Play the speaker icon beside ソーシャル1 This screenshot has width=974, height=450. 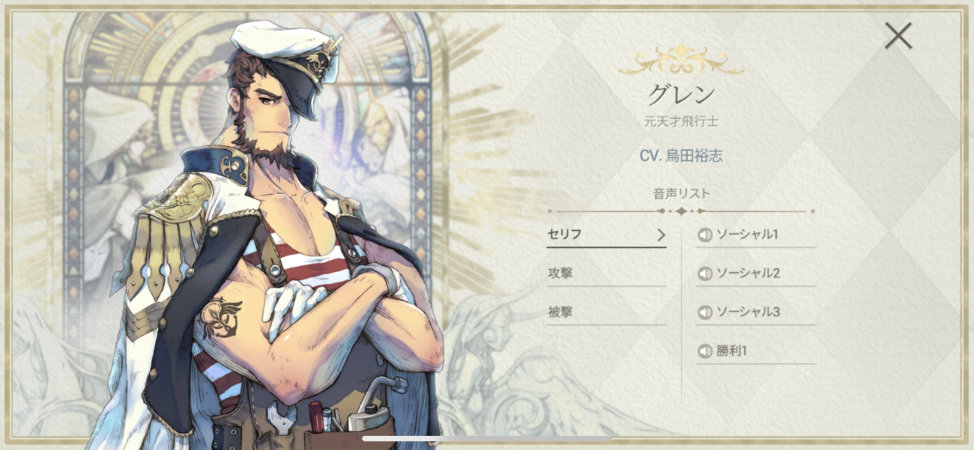(x=704, y=235)
